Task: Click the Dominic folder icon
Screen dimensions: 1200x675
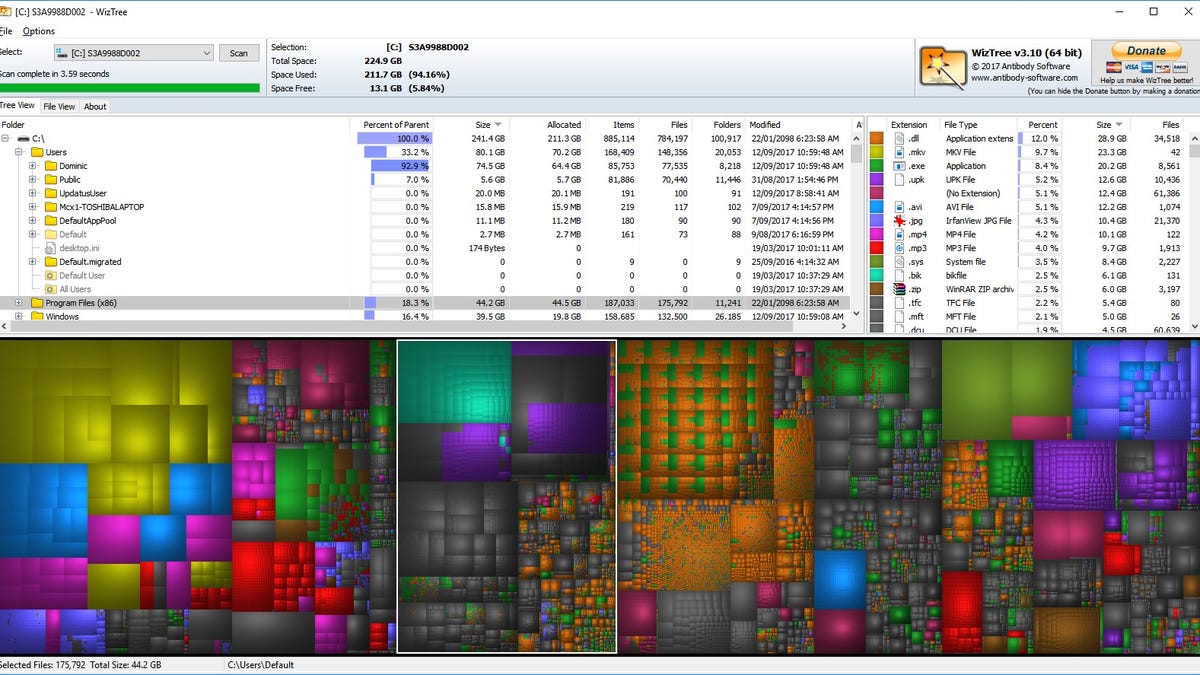Action: click(50, 166)
